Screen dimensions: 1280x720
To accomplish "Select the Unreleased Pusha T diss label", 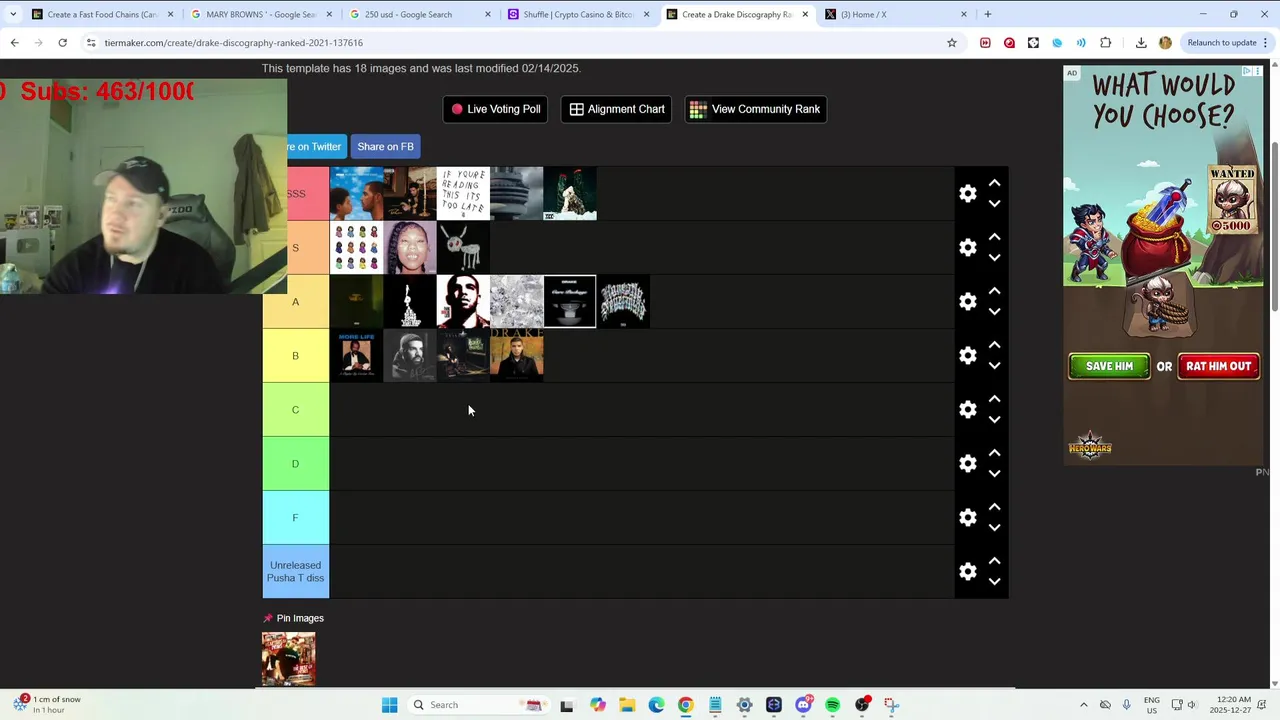I will [295, 571].
